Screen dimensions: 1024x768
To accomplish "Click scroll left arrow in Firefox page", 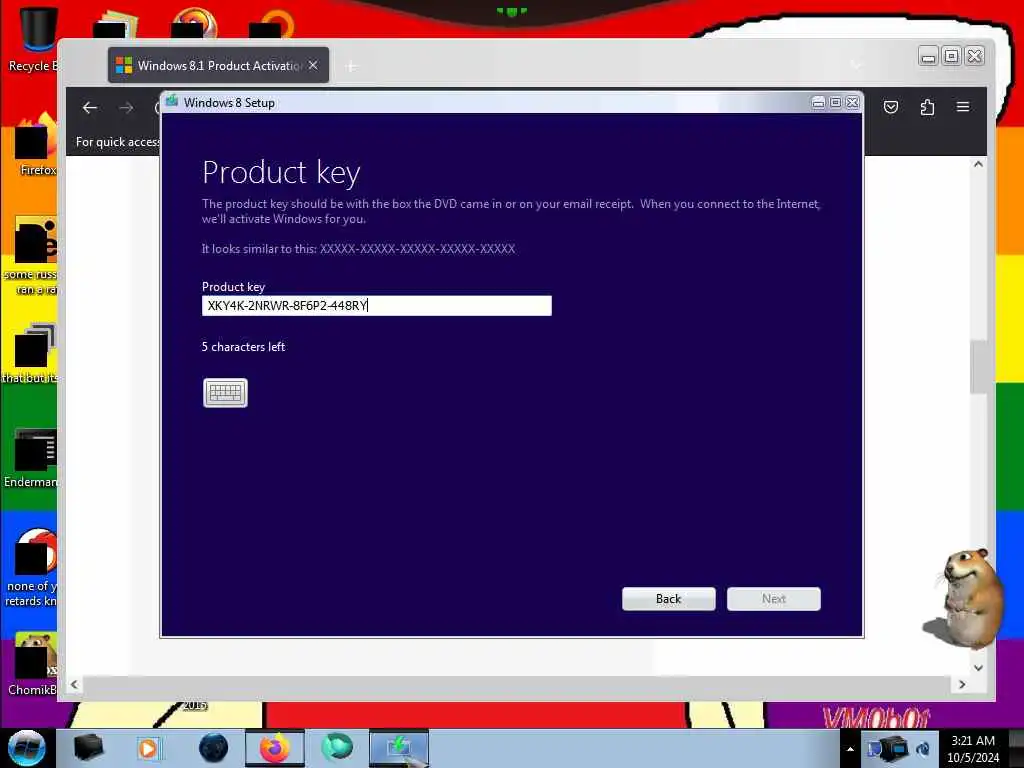I will [x=74, y=684].
